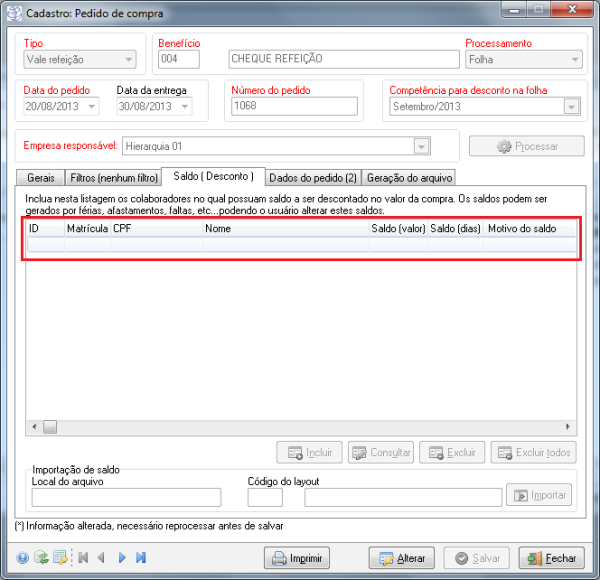Click the table edit icon with pencil

click(60, 558)
